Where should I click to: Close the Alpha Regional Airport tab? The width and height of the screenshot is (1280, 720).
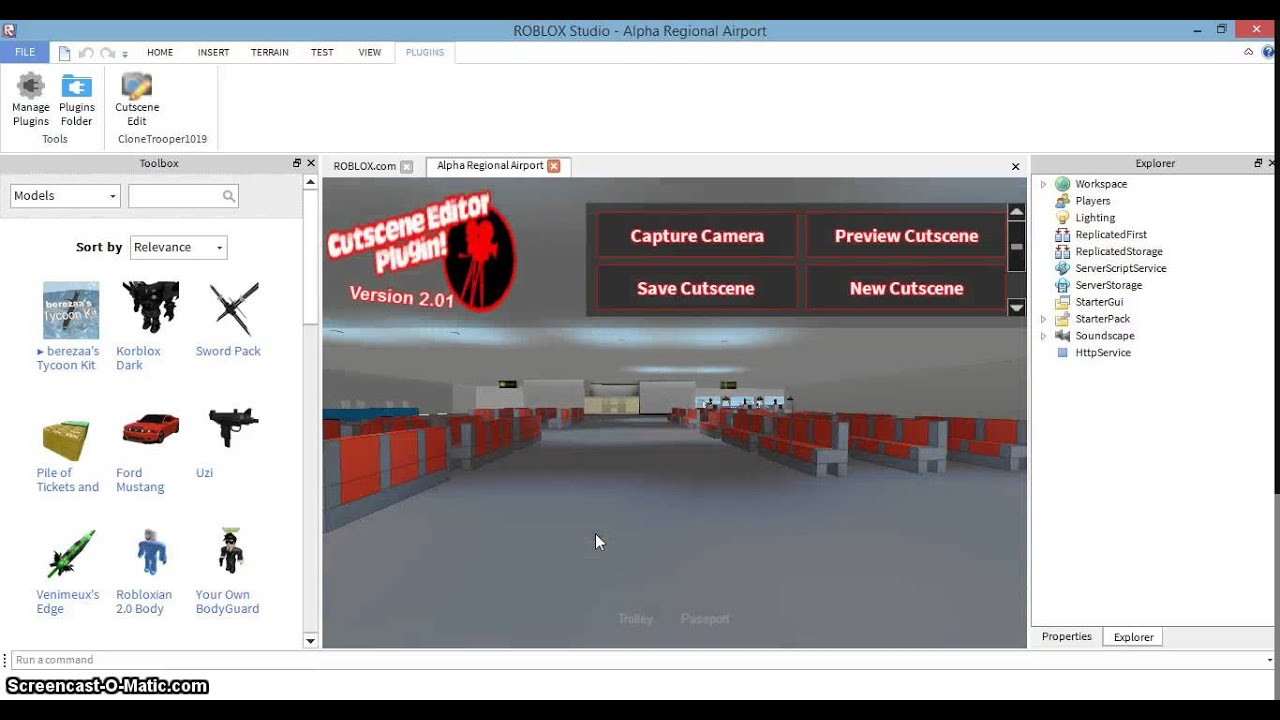[x=554, y=166]
